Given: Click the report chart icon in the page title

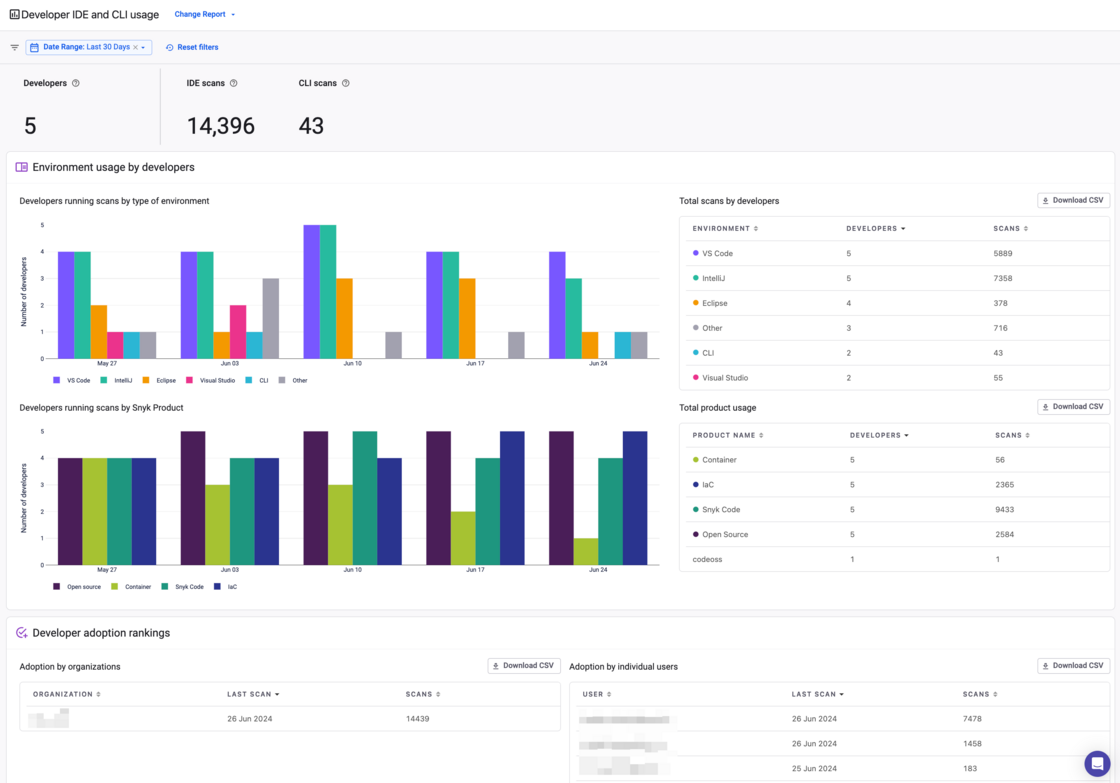Looking at the screenshot, I should pos(13,14).
